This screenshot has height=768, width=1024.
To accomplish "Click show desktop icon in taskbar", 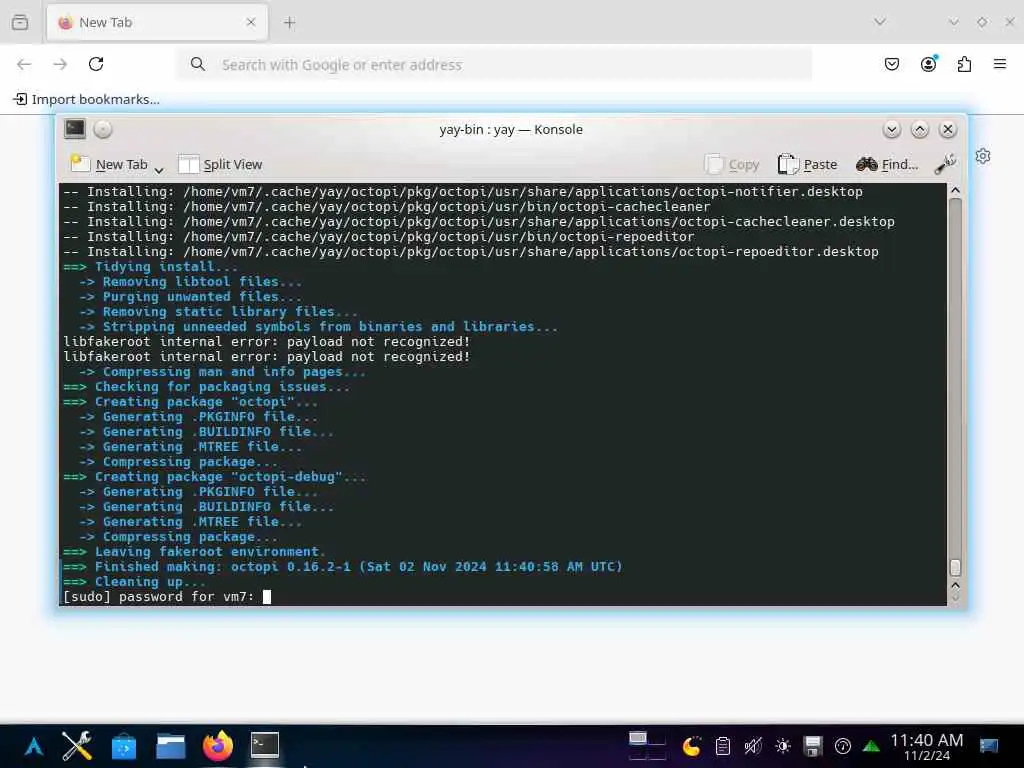I will [989, 746].
